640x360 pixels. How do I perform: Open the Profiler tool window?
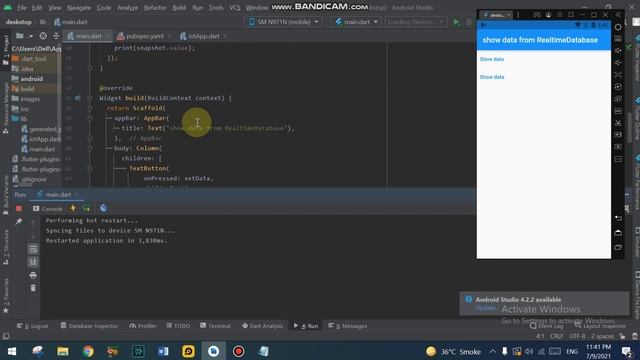pyautogui.click(x=143, y=326)
